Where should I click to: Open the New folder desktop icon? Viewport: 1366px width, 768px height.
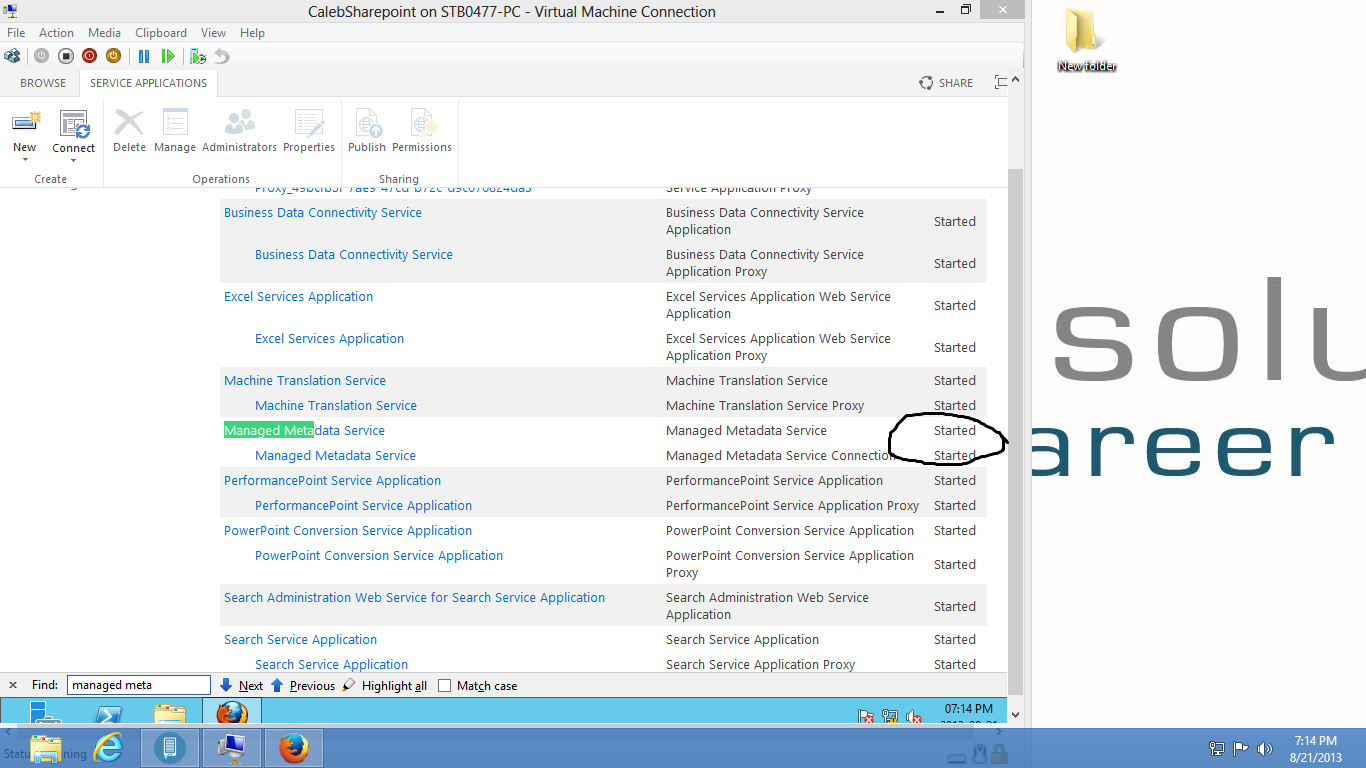pyautogui.click(x=1086, y=40)
